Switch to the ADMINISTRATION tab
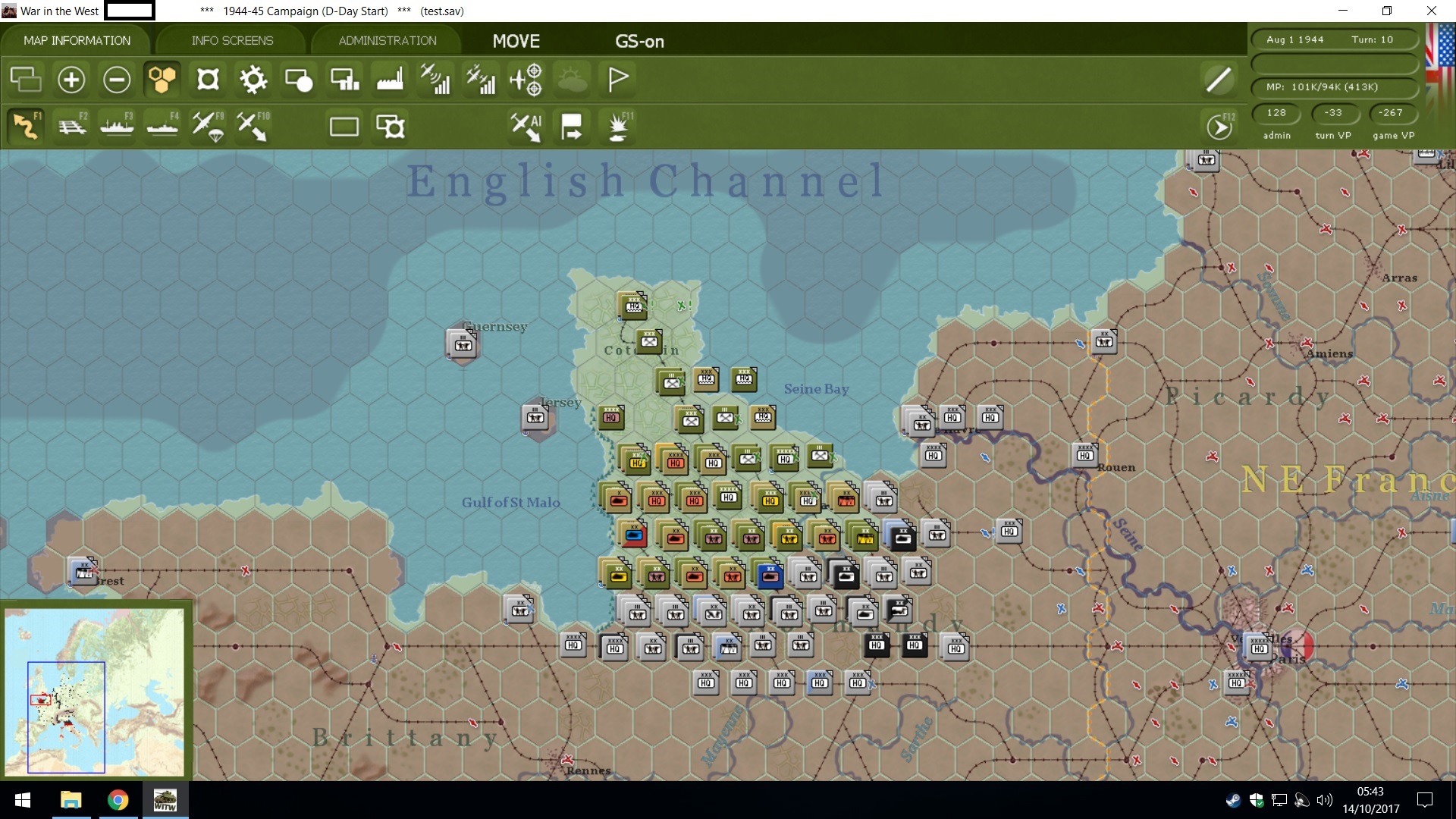Image resolution: width=1456 pixels, height=819 pixels. pyautogui.click(x=387, y=40)
